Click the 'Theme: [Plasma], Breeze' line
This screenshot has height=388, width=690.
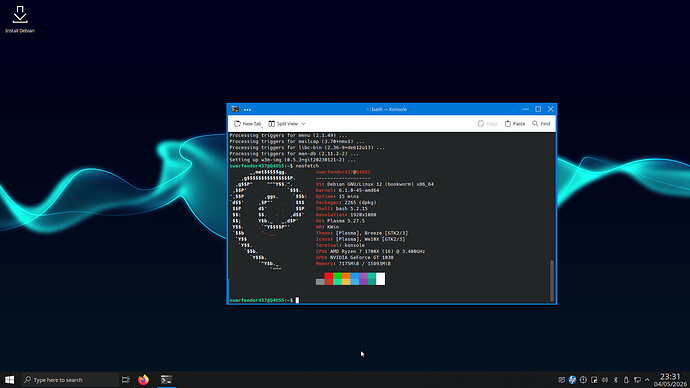[362, 234]
